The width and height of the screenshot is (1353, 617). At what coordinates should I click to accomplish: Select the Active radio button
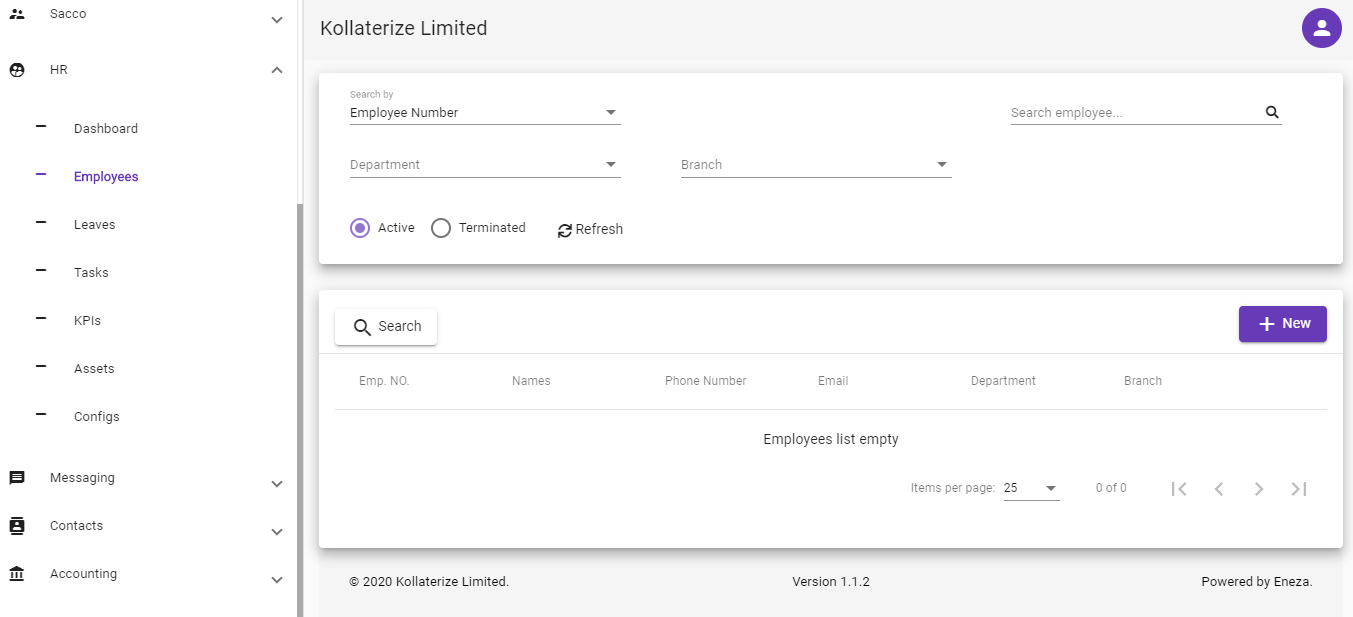(360, 228)
